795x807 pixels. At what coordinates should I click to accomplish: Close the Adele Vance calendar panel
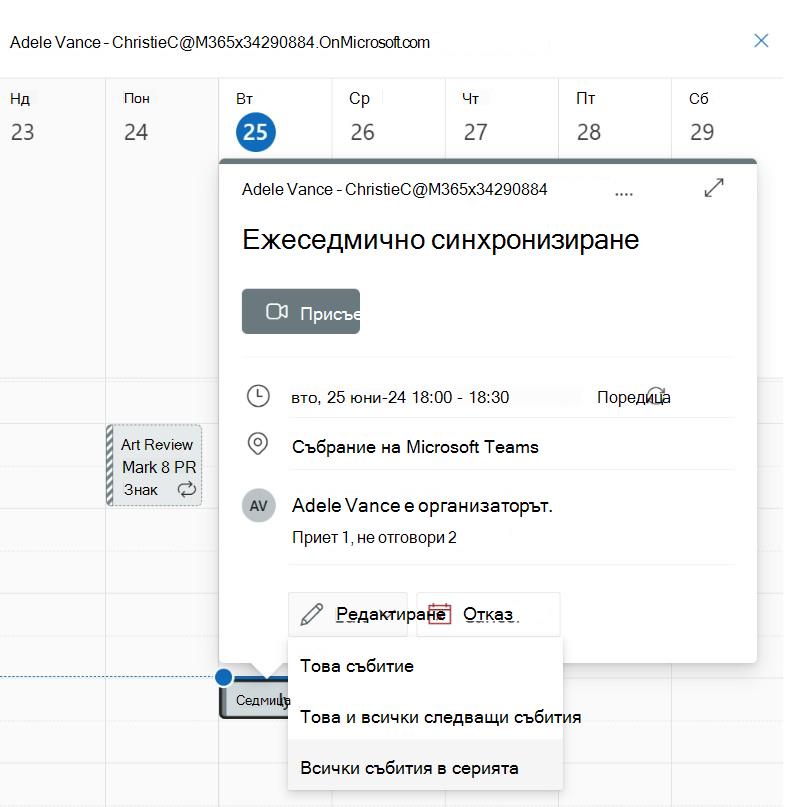click(x=761, y=41)
